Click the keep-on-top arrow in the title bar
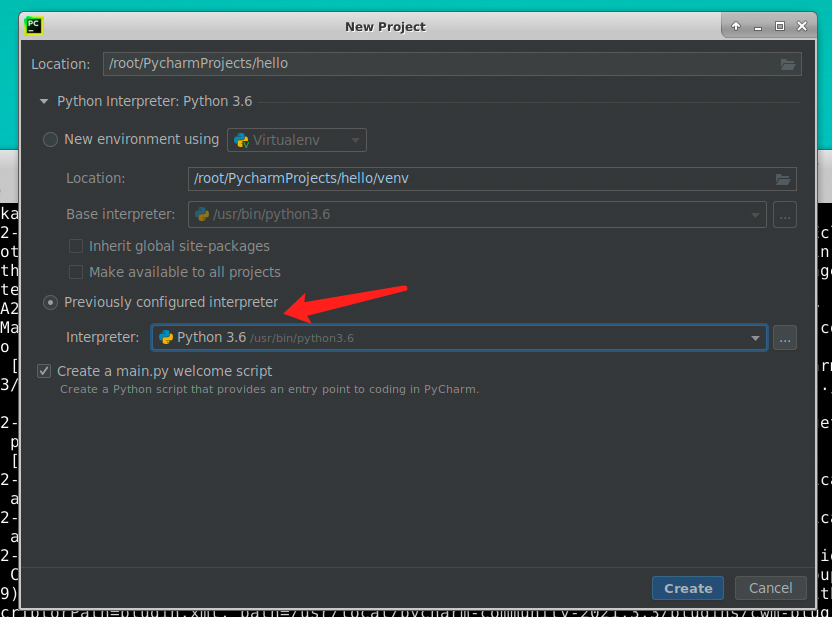 736,26
